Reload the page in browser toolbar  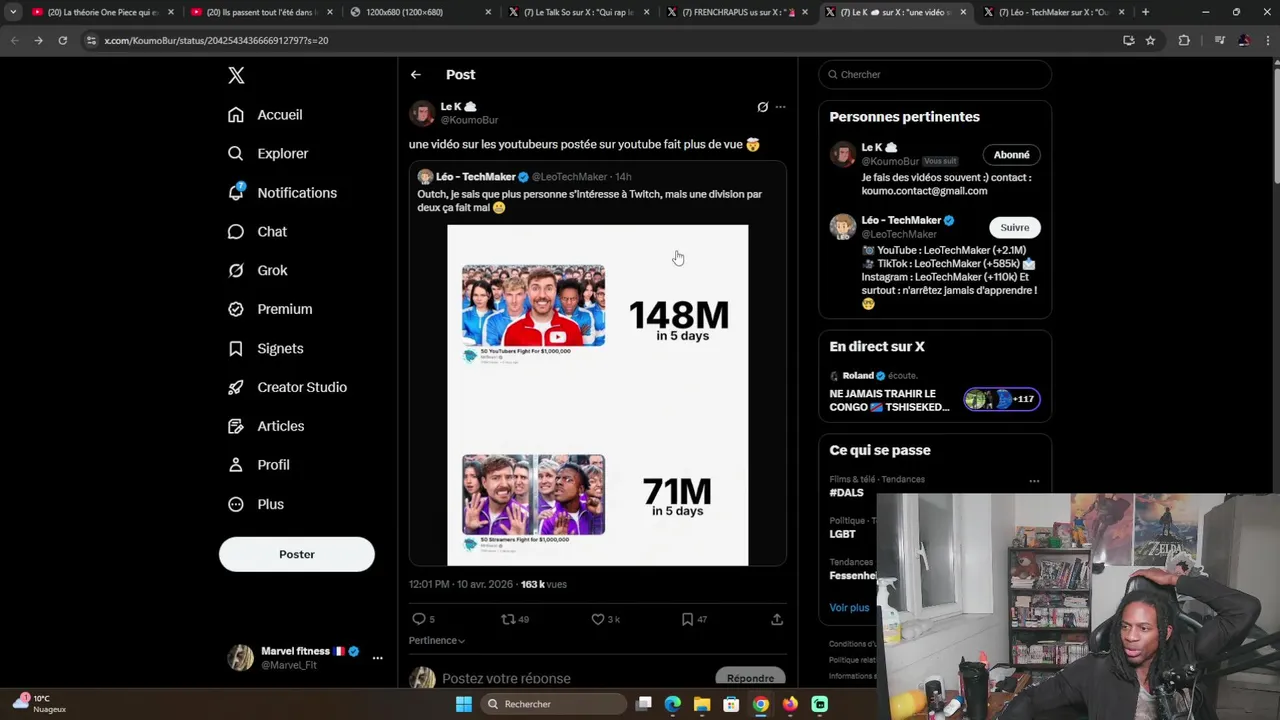pyautogui.click(x=62, y=40)
